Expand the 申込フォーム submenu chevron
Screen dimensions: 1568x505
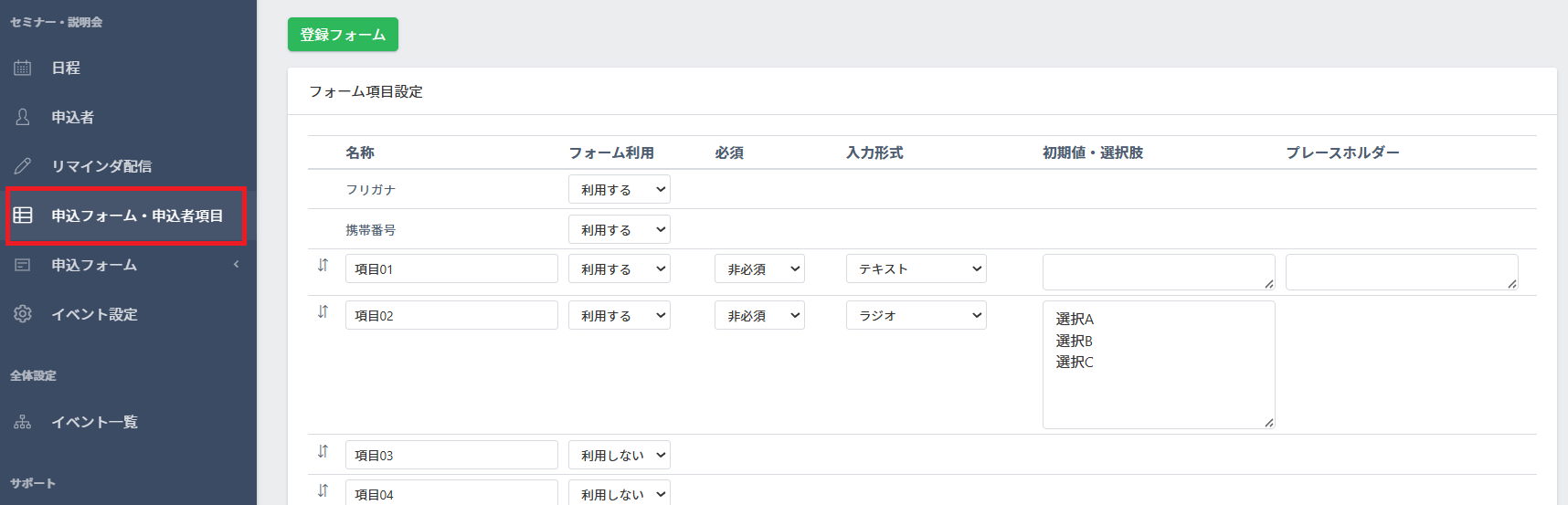click(236, 265)
